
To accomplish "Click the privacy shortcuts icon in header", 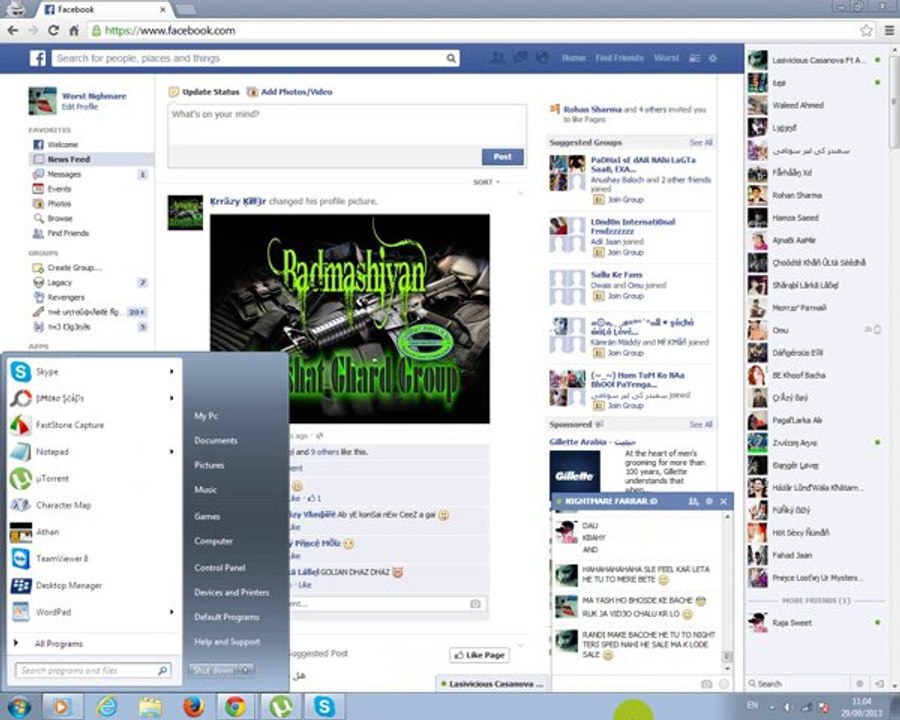I will point(695,58).
